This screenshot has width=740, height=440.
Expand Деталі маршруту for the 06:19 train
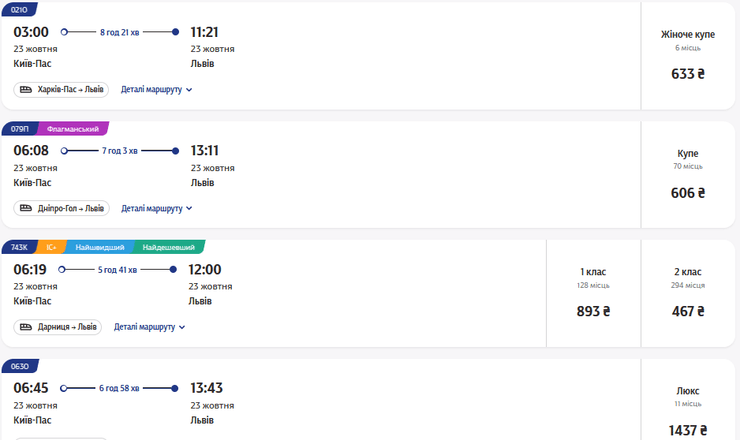149,327
